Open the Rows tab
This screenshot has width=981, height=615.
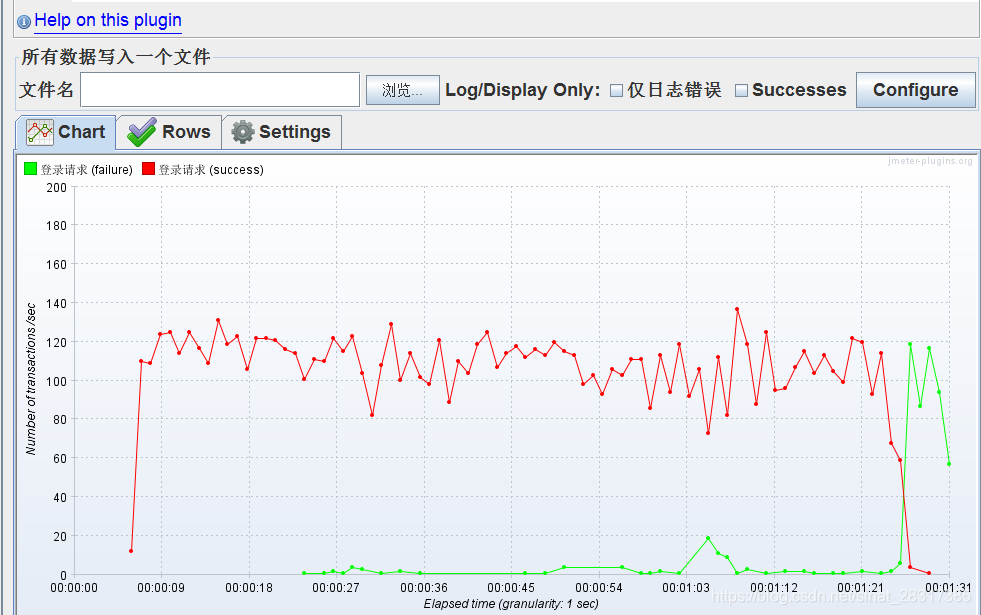169,132
